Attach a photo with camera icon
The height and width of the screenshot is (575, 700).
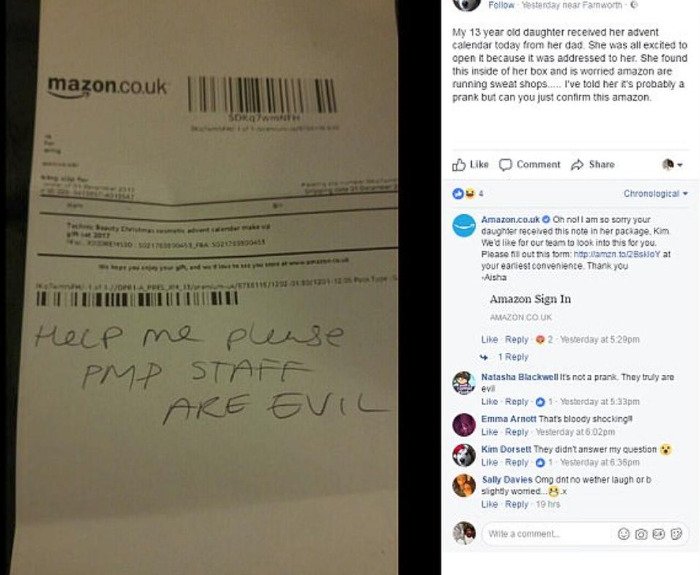641,533
